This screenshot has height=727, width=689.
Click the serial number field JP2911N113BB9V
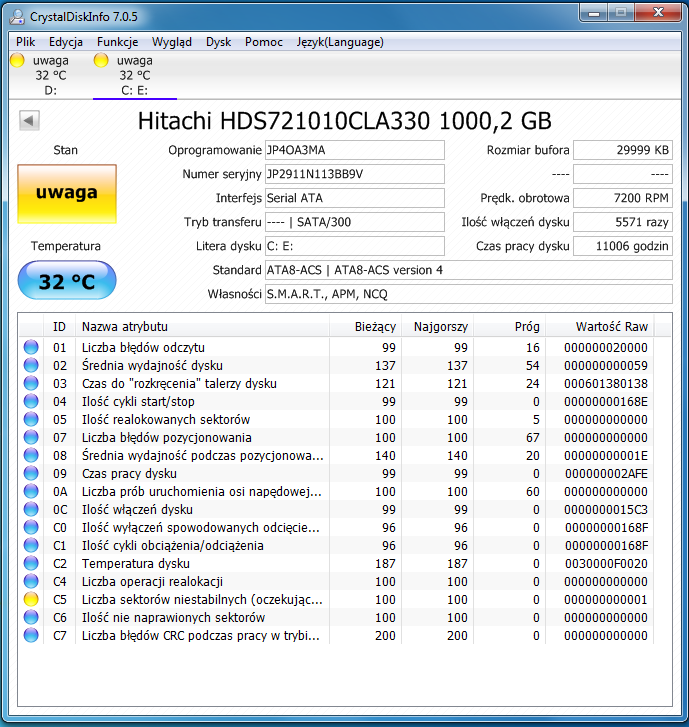point(355,174)
